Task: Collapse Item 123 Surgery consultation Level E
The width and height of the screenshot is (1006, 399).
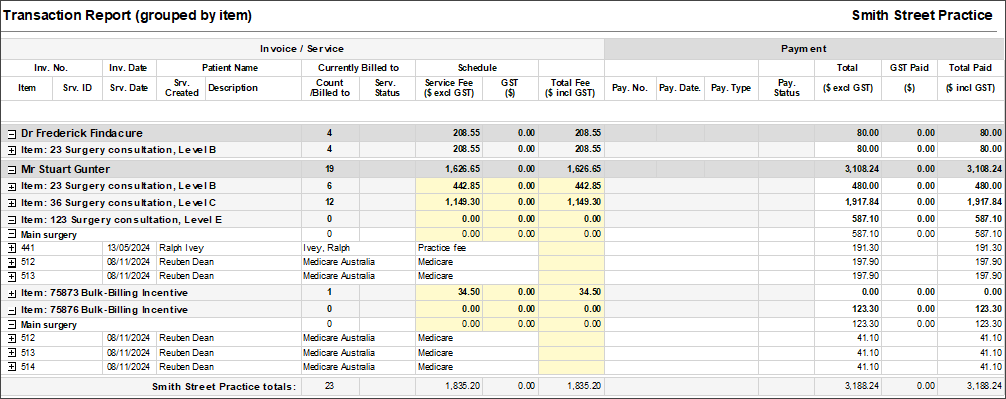Action: (11, 219)
